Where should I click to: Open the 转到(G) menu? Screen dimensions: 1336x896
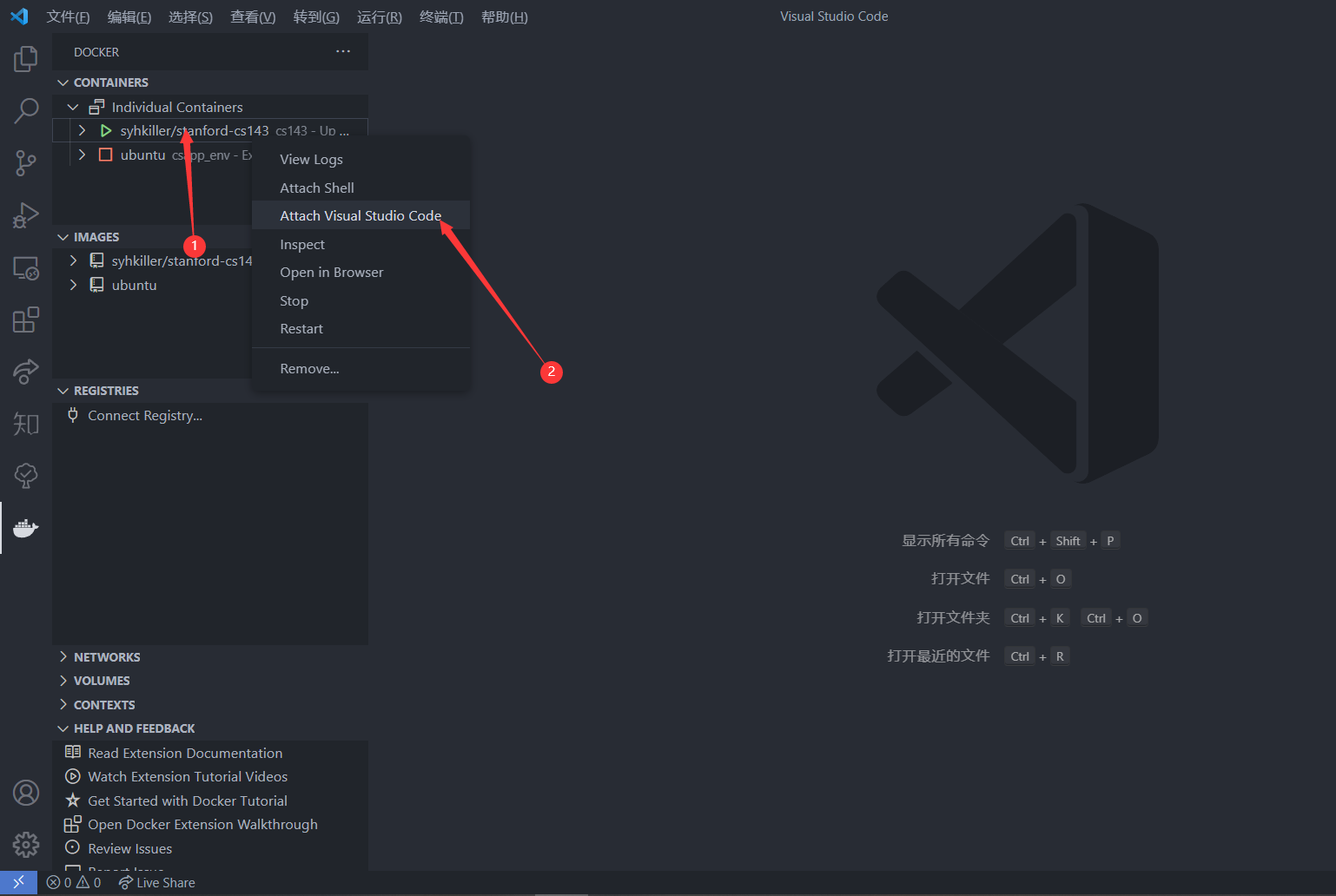(x=316, y=16)
